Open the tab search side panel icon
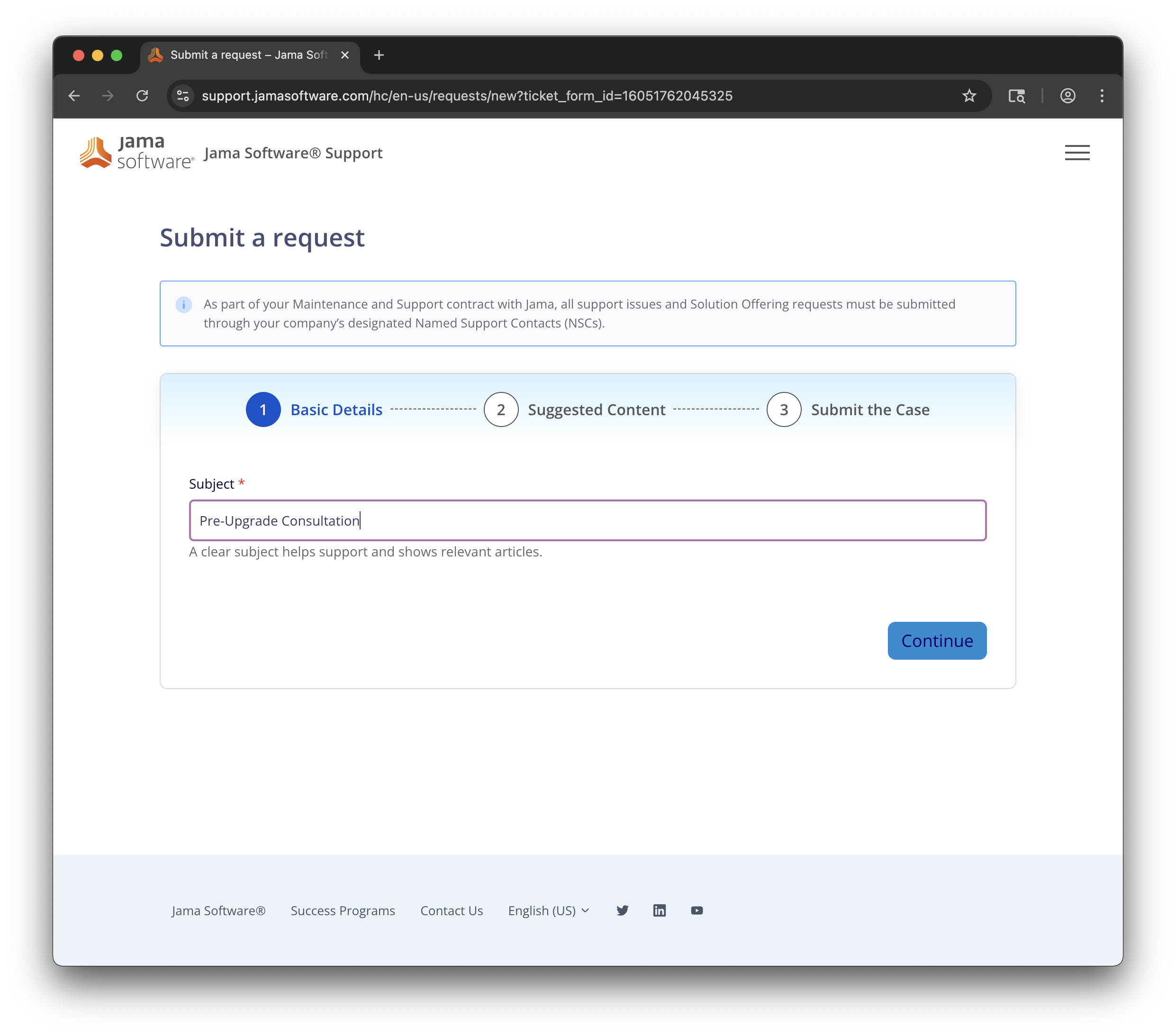Screen dimensions: 1176x1036 (x=1017, y=96)
